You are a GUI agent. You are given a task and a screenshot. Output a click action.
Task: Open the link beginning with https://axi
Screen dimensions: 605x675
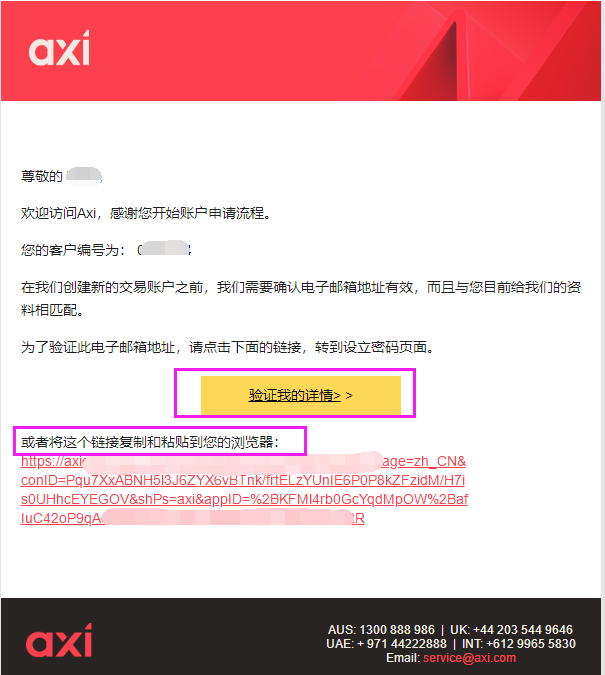(x=243, y=461)
